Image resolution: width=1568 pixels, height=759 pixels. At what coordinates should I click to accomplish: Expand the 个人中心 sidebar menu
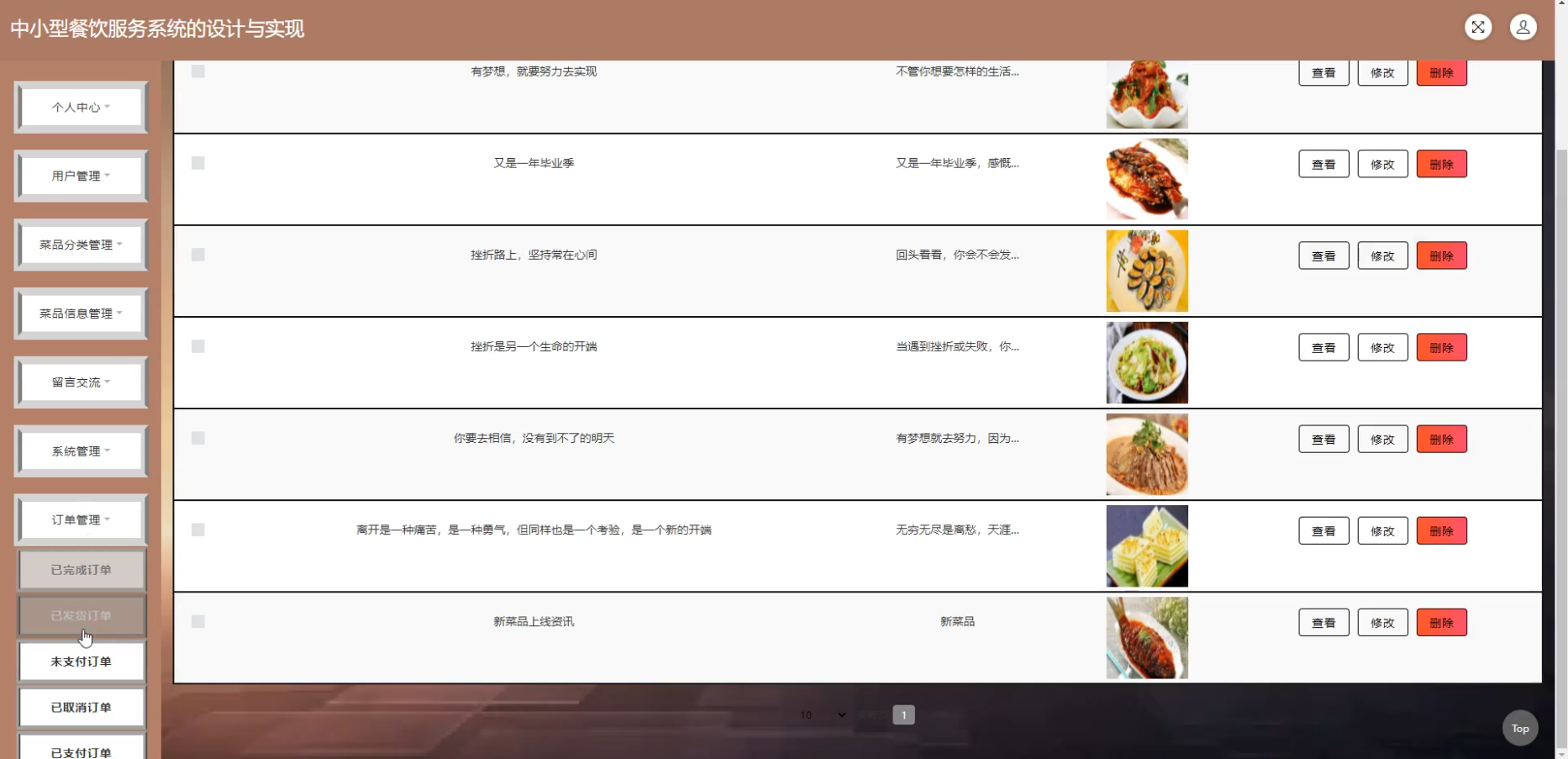(x=81, y=108)
